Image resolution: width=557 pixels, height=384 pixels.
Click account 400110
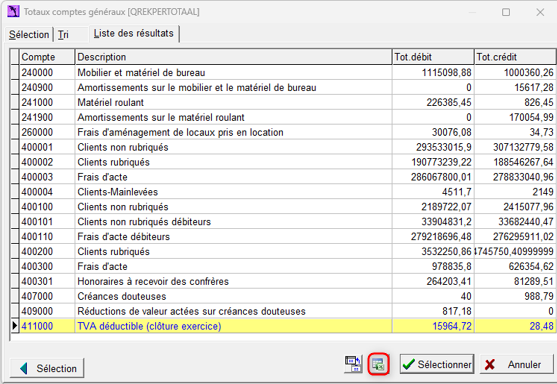pos(47,237)
